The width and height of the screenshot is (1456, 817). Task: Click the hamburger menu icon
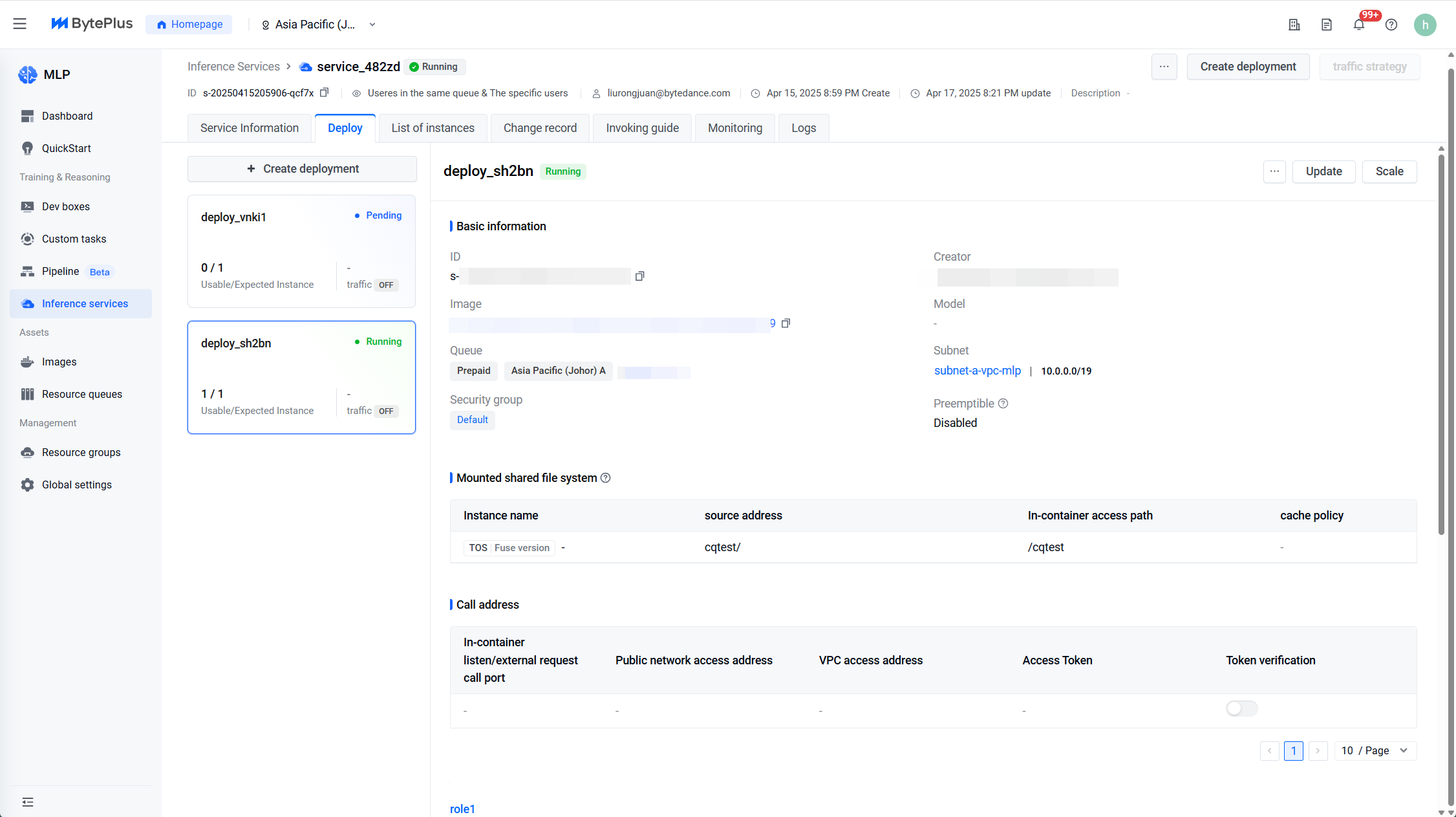(x=20, y=24)
